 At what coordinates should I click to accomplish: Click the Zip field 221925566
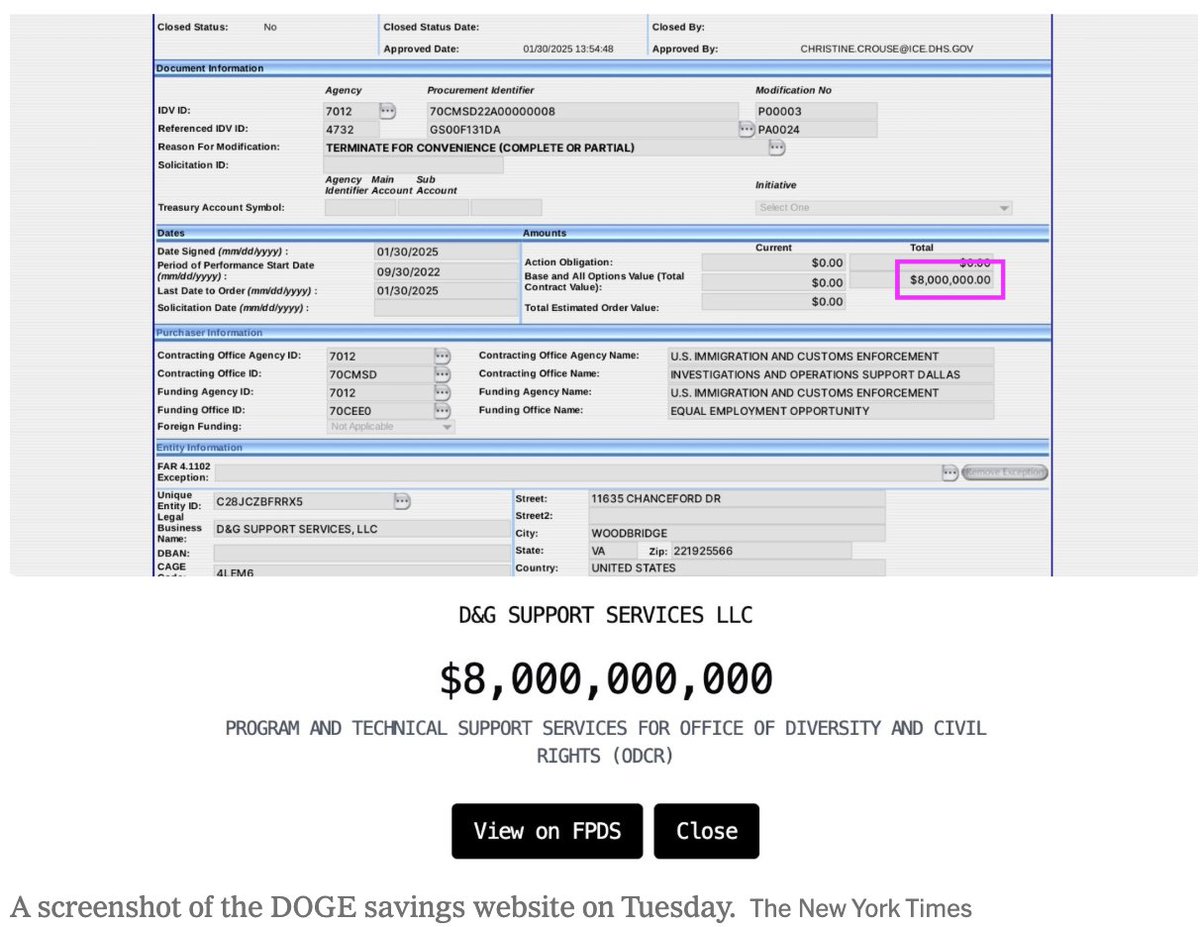tap(762, 551)
